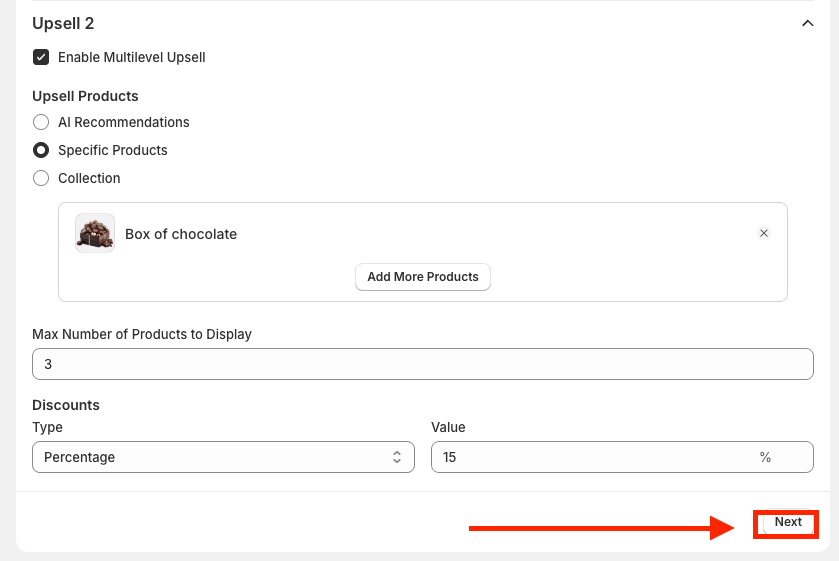Click the discount Value field showing 15
The image size is (839, 561).
pyautogui.click(x=590, y=457)
